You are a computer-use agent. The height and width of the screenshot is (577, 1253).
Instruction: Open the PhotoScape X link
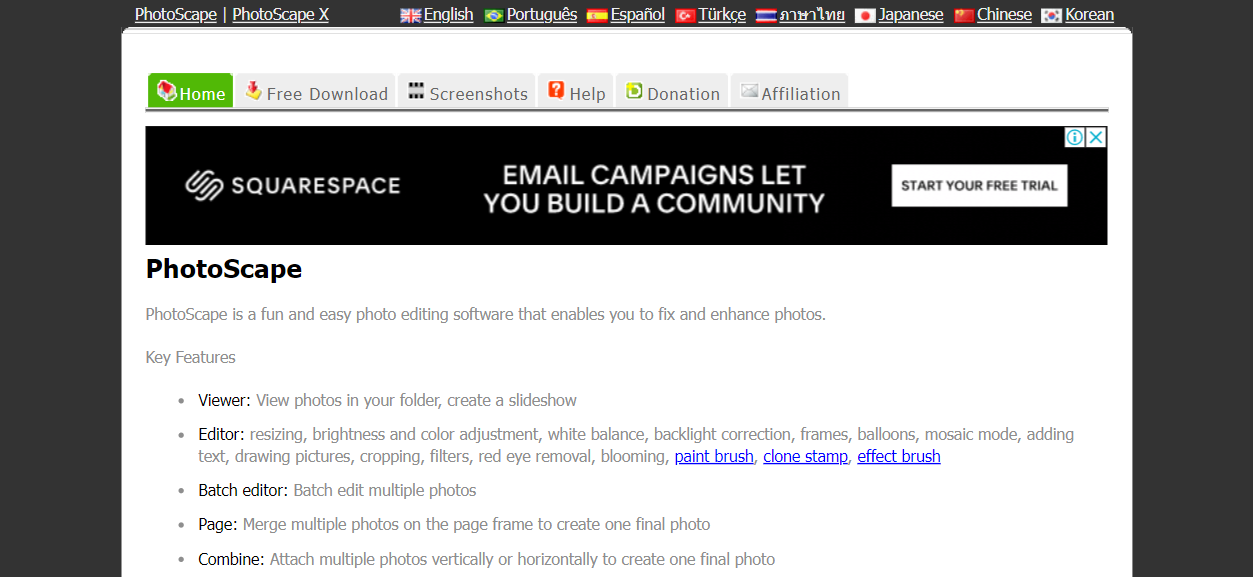point(281,14)
